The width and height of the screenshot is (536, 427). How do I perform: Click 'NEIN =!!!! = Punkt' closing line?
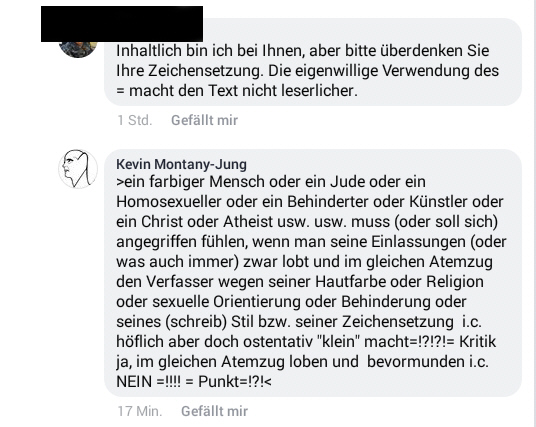click(x=194, y=382)
